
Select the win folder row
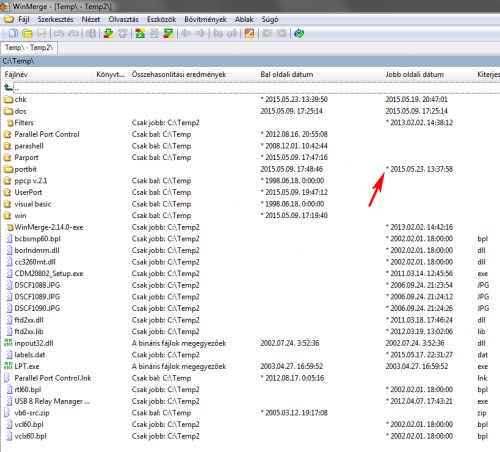coord(250,215)
